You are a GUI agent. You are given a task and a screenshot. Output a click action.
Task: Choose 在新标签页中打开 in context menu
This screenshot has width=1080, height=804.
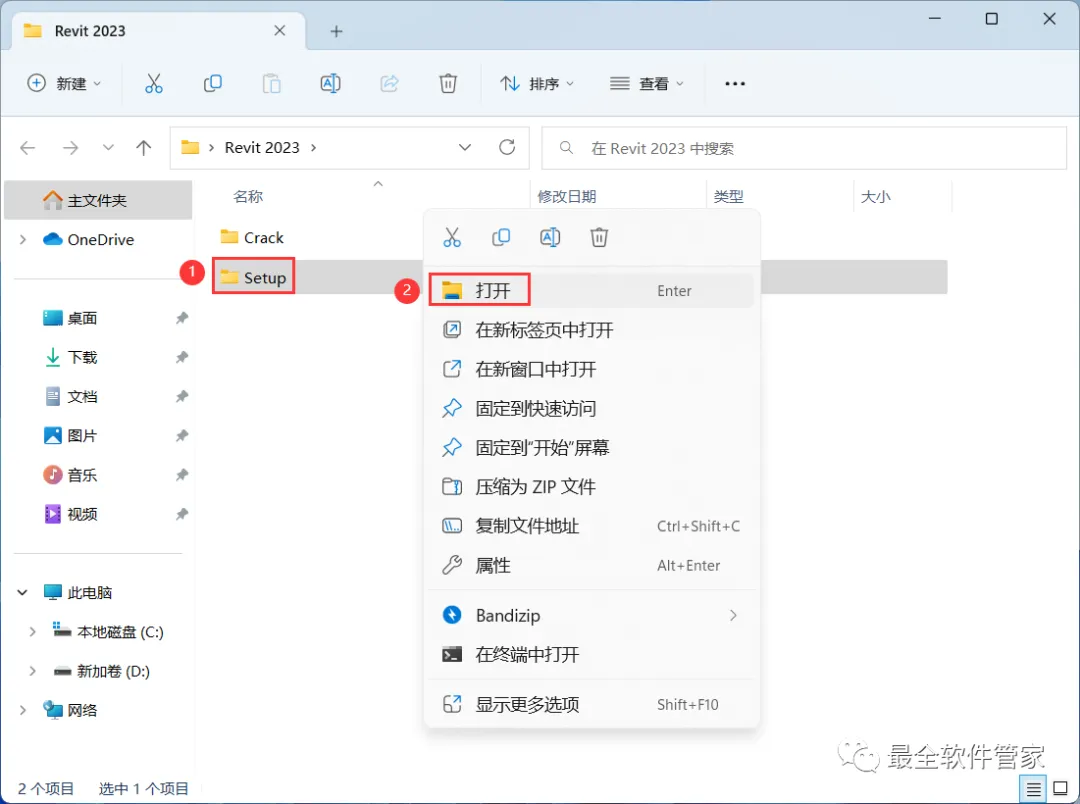click(x=592, y=330)
